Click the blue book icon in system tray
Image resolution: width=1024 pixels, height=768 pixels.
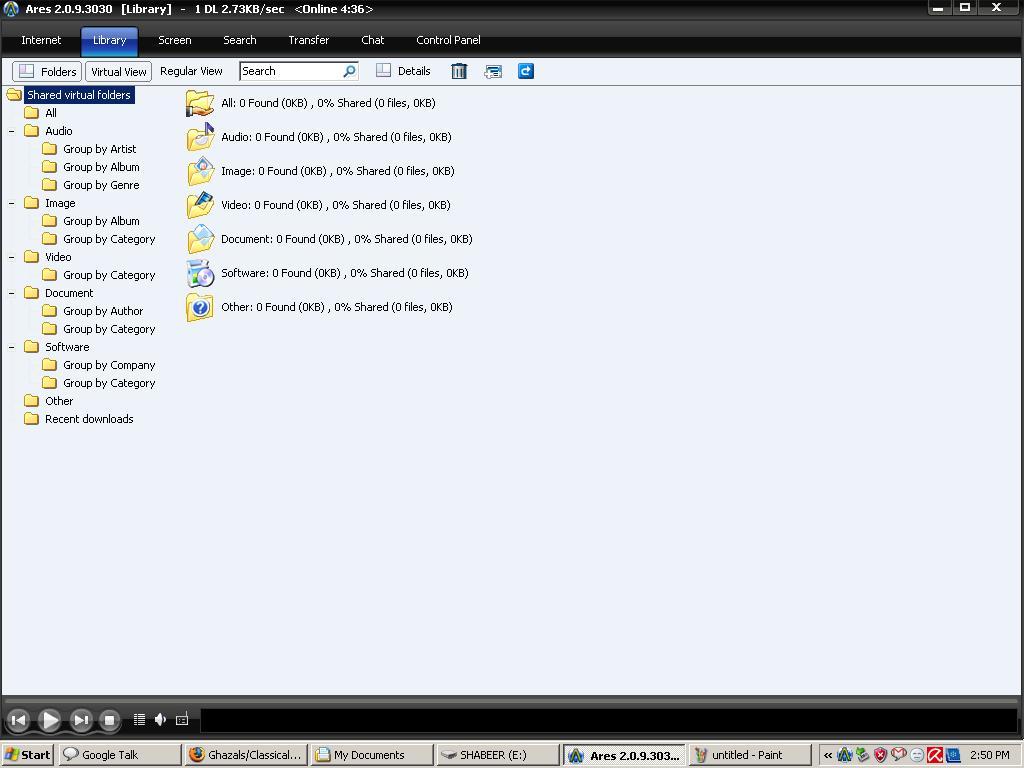click(953, 755)
